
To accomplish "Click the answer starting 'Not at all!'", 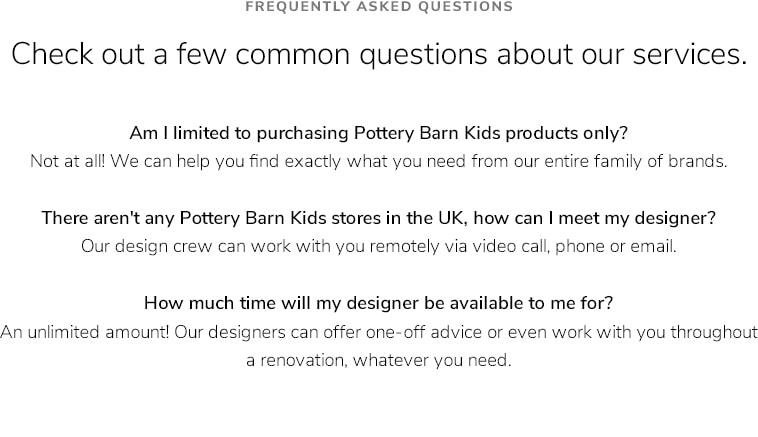I will pyautogui.click(x=379, y=161).
